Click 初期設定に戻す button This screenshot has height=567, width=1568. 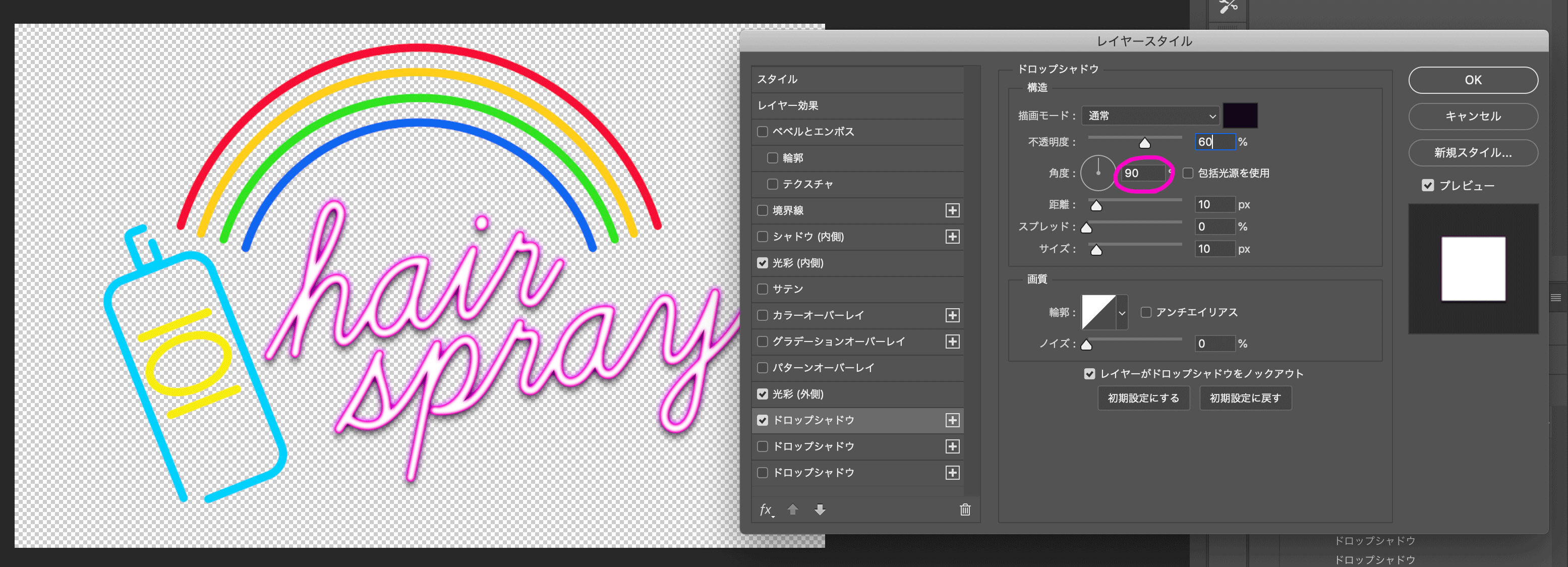click(1245, 399)
